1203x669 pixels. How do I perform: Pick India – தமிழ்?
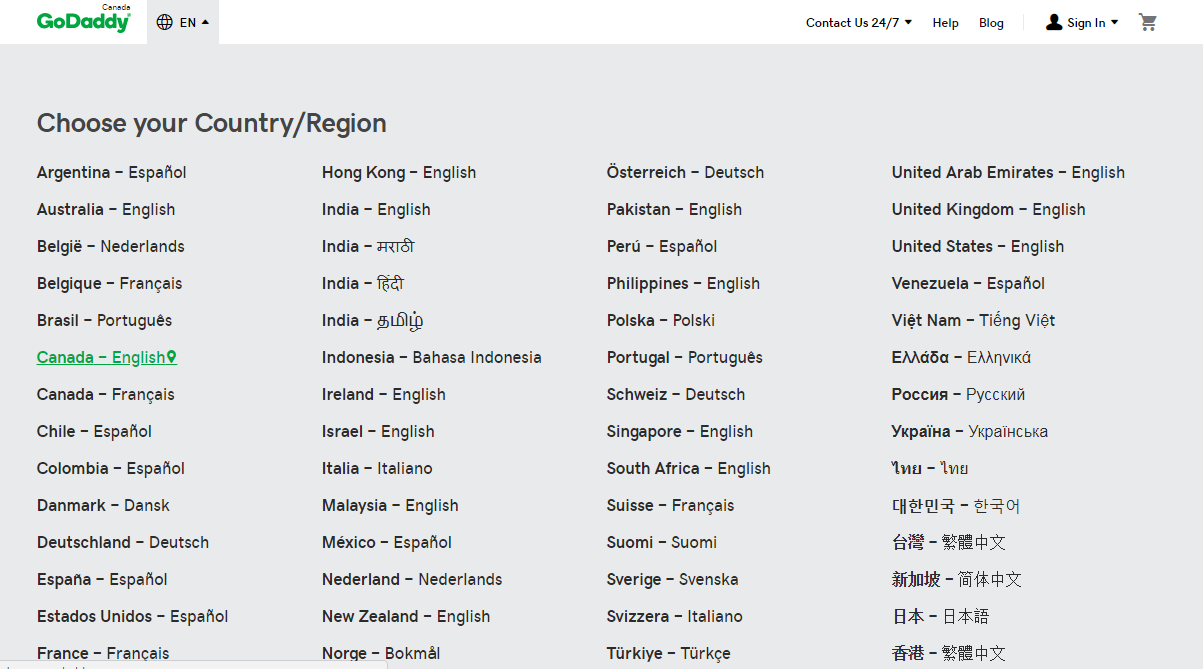pos(373,320)
